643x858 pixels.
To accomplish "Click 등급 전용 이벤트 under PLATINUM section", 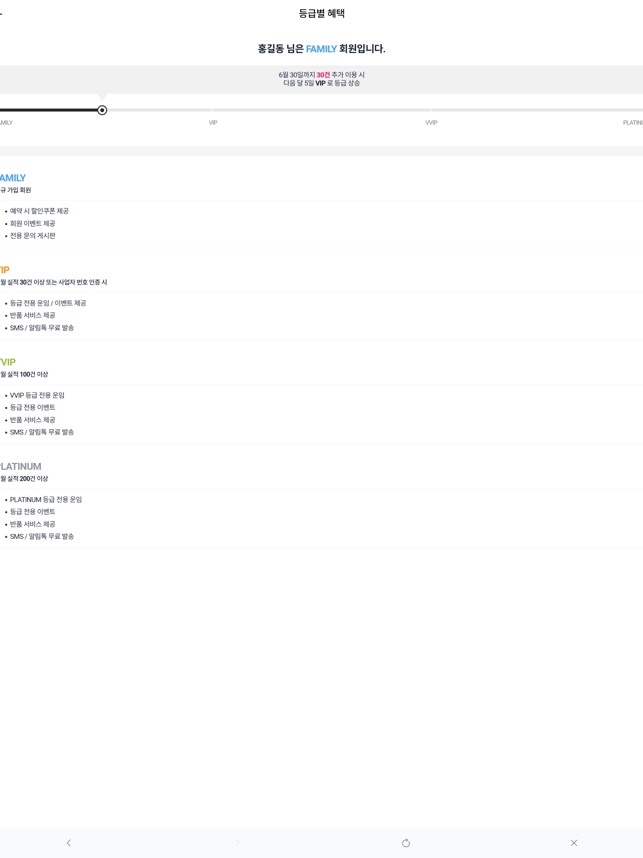I will [x=32, y=512].
